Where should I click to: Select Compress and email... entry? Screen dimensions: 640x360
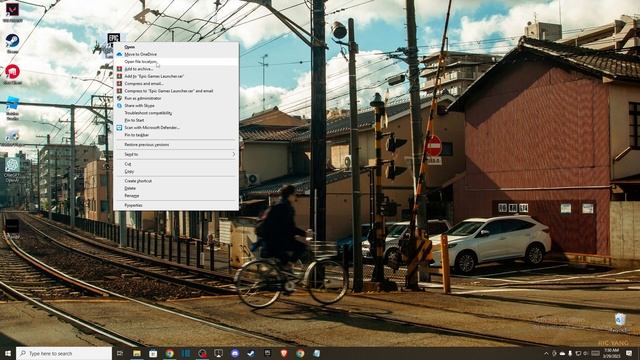pos(176,84)
